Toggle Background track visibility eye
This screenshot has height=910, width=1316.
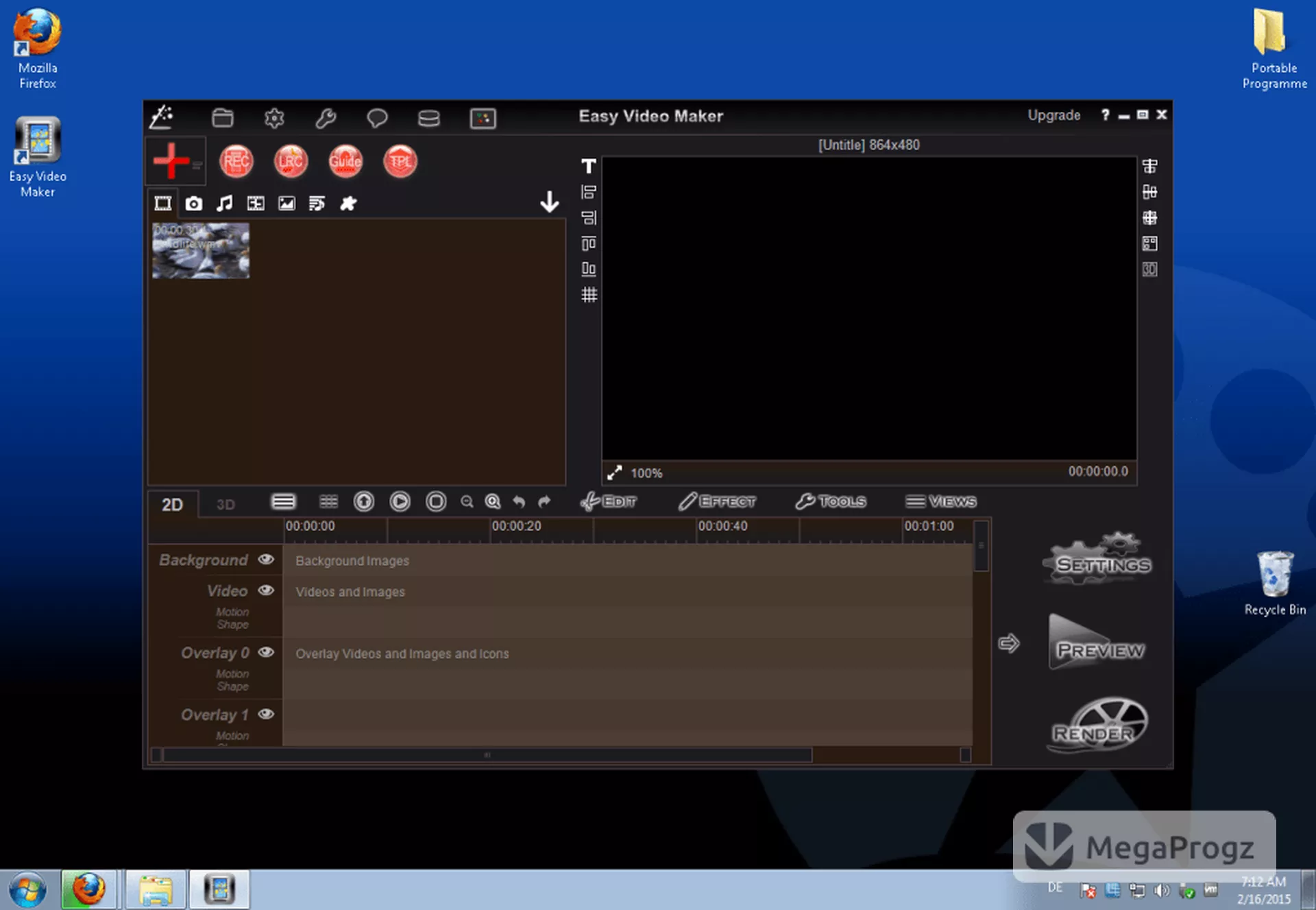(x=266, y=560)
